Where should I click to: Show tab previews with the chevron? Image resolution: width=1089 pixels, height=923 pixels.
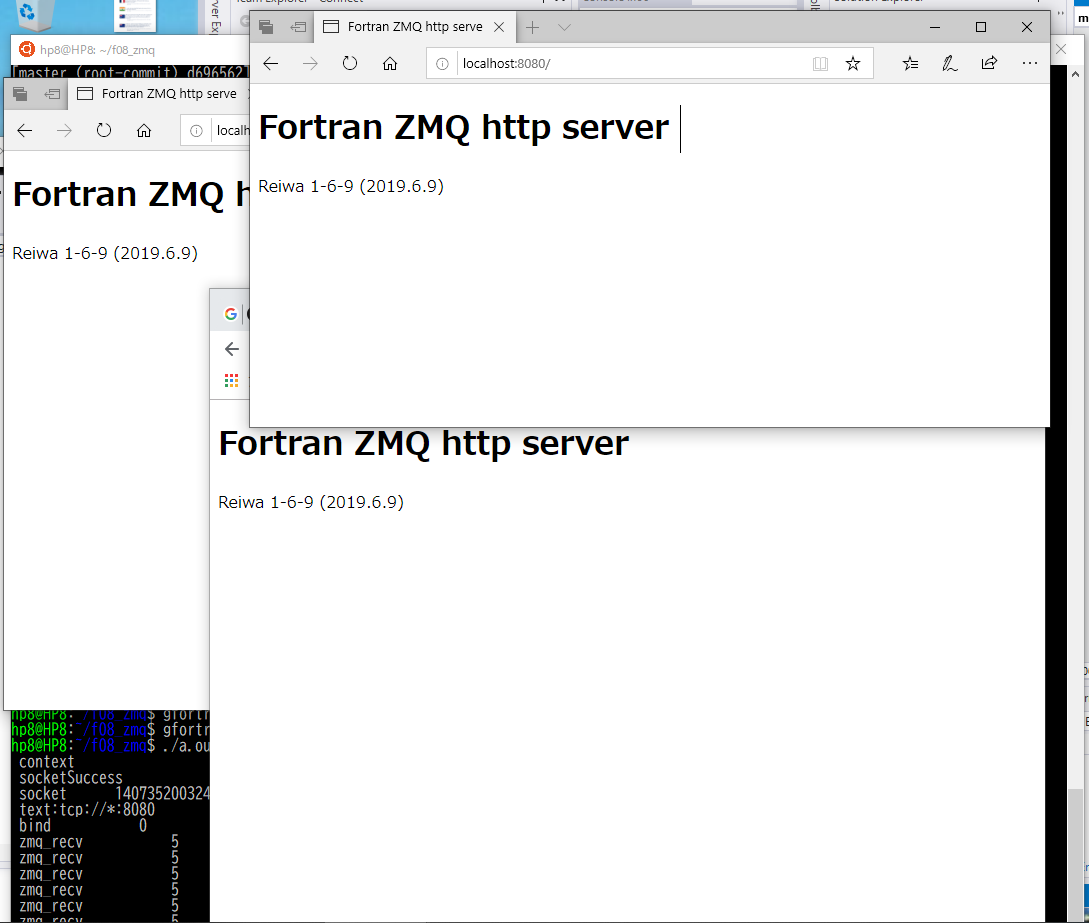click(563, 27)
